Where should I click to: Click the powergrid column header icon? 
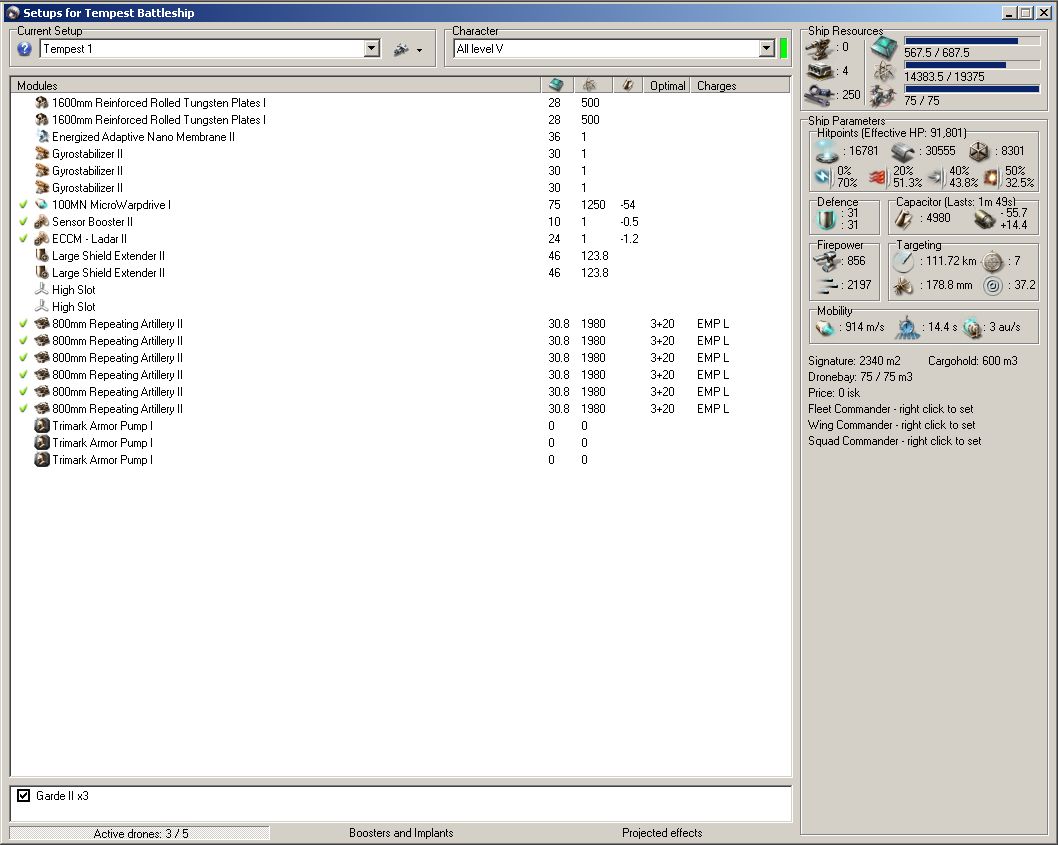click(590, 85)
